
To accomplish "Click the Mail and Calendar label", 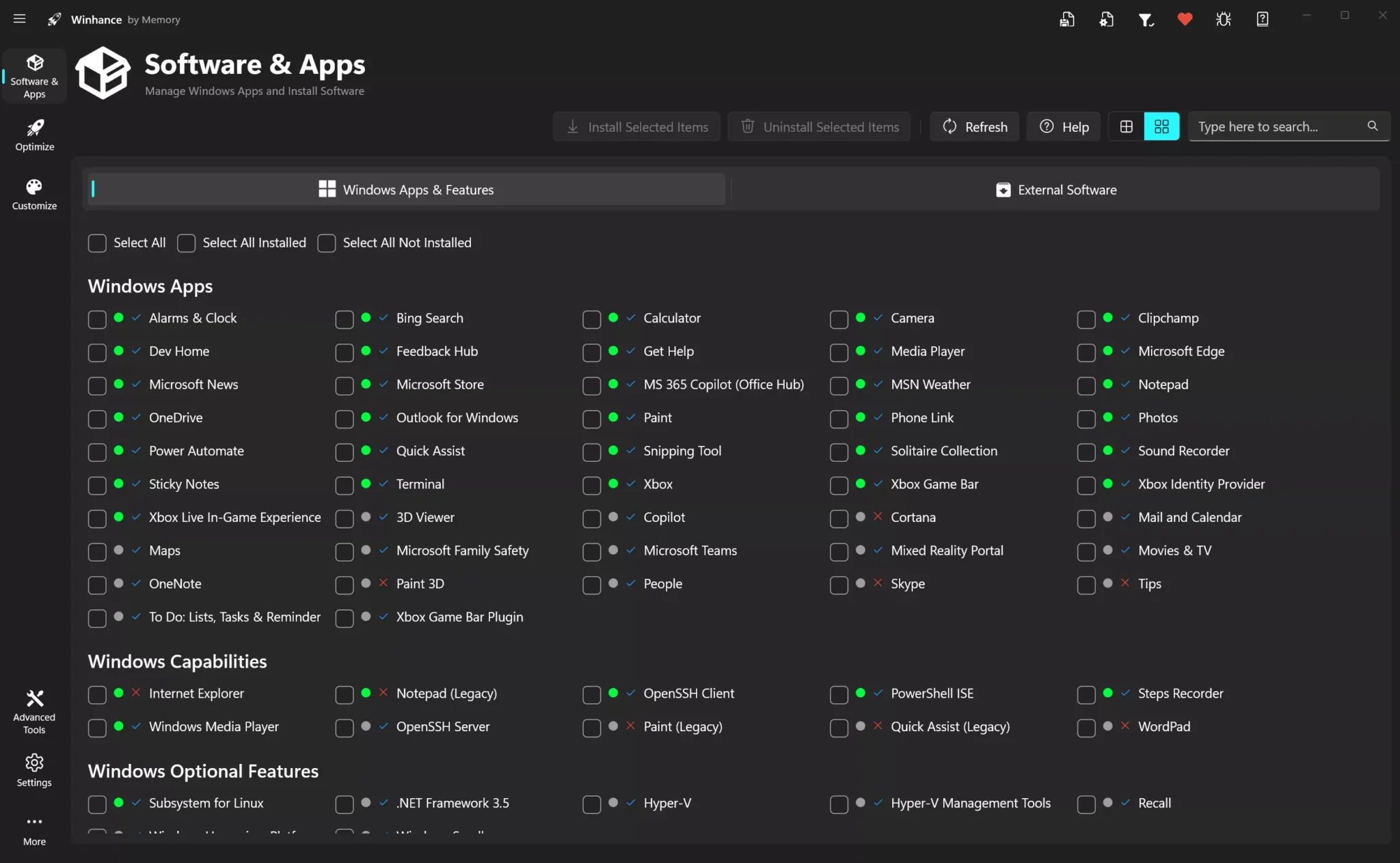I will pyautogui.click(x=1189, y=517).
